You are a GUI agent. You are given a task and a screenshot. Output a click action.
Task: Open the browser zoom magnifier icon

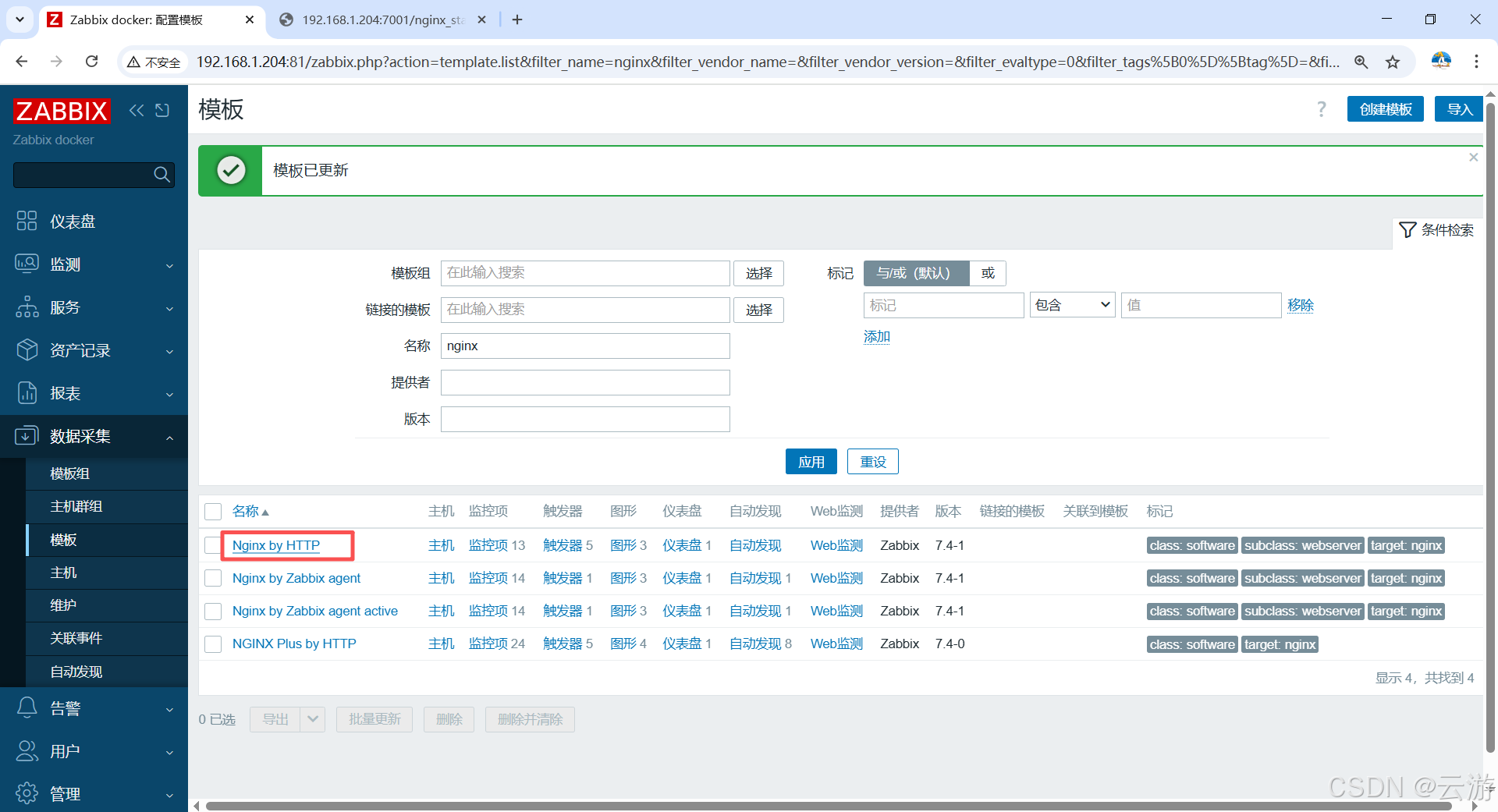(1361, 62)
